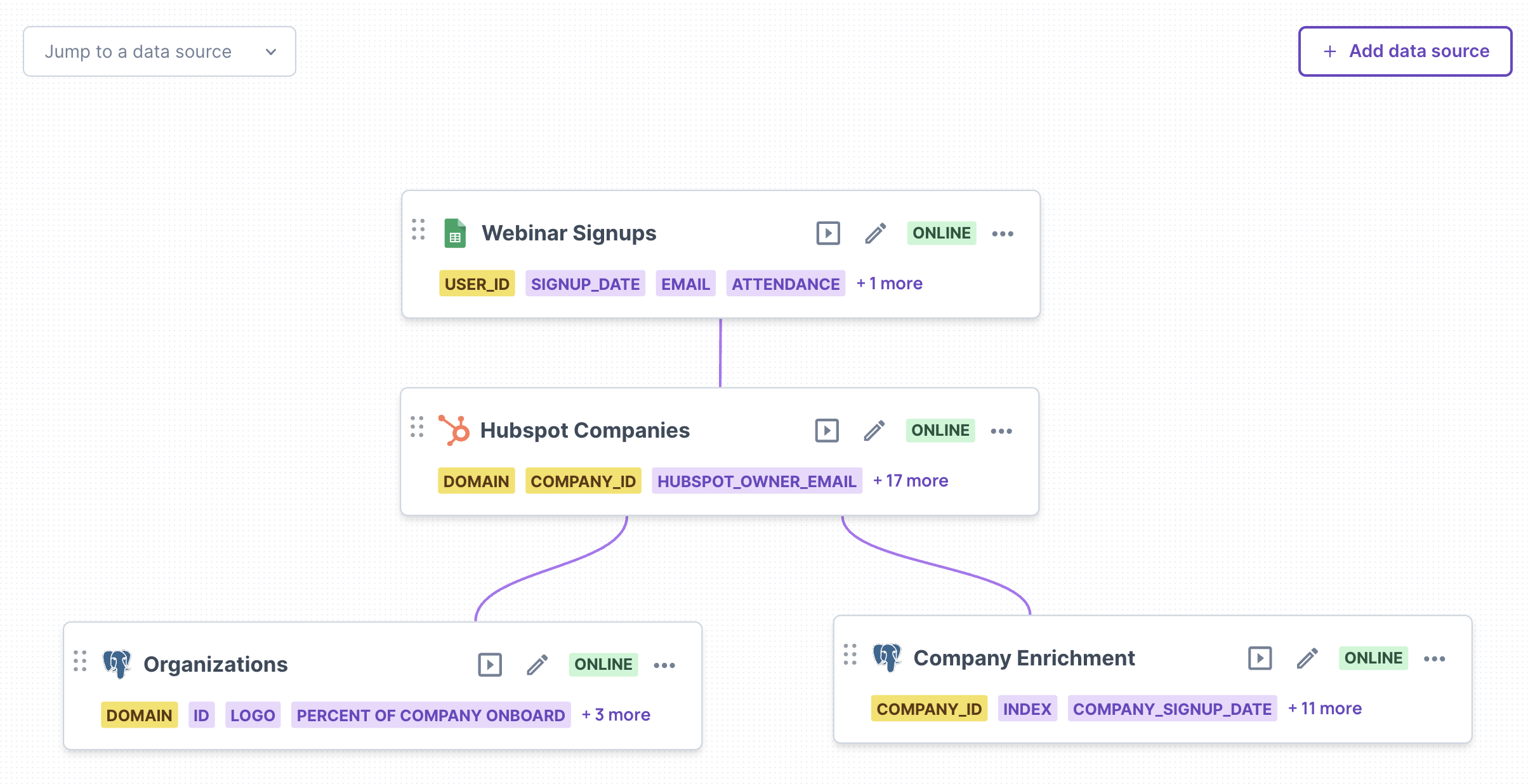Click play icon on Hubspot Companies
This screenshot has width=1528, height=784.
[x=826, y=431]
